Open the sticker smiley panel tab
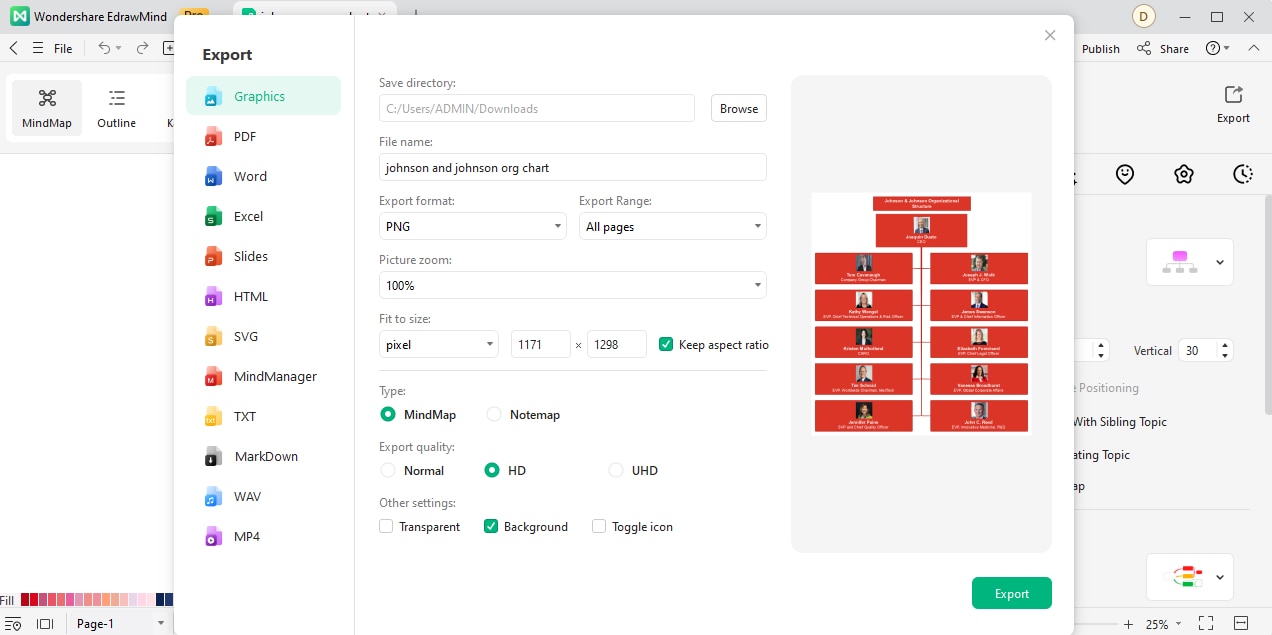Viewport: 1272px width, 635px height. pos(1125,174)
